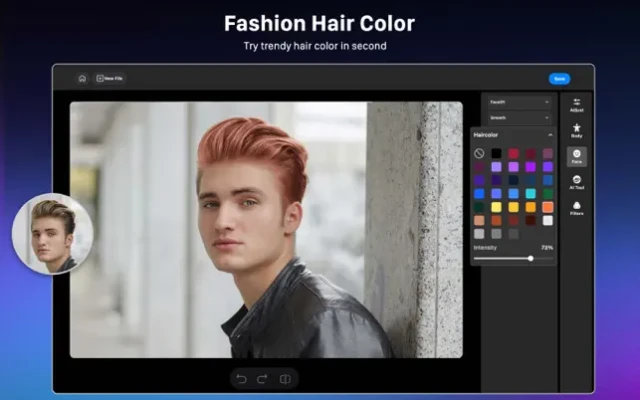Click the original photo circular thumbnail
The image size is (640, 400).
(52, 233)
